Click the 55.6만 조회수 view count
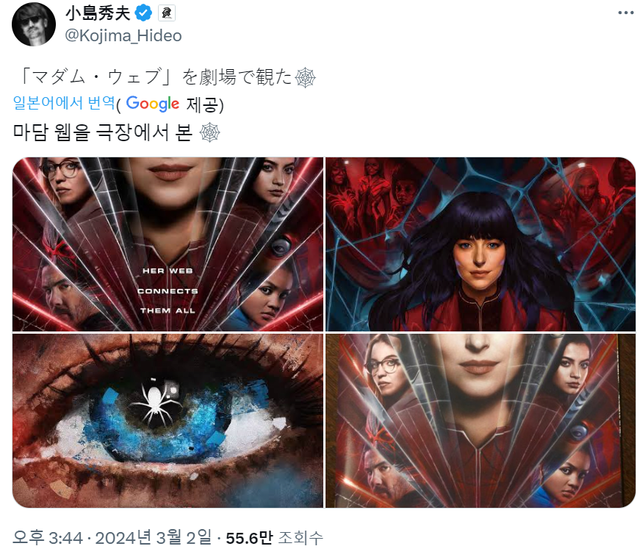This screenshot has height=552, width=640. (274, 538)
